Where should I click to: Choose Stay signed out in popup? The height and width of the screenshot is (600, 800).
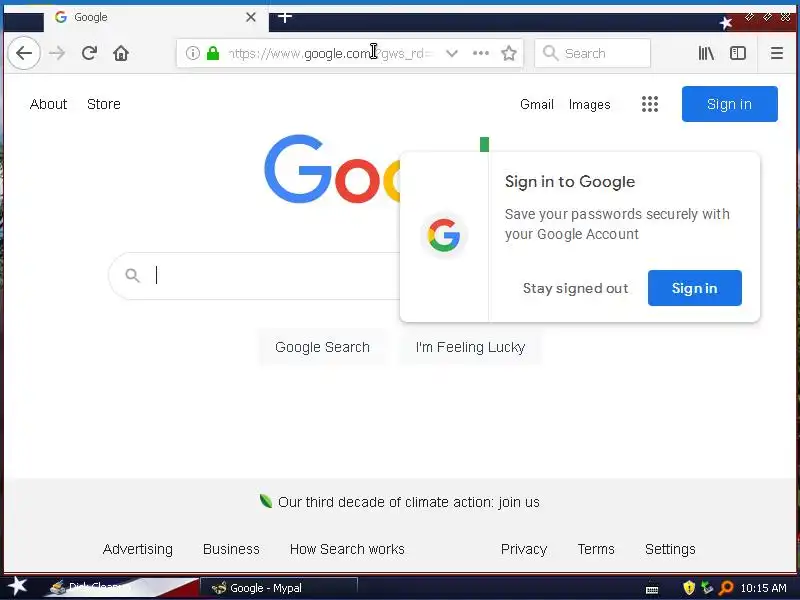(x=576, y=288)
